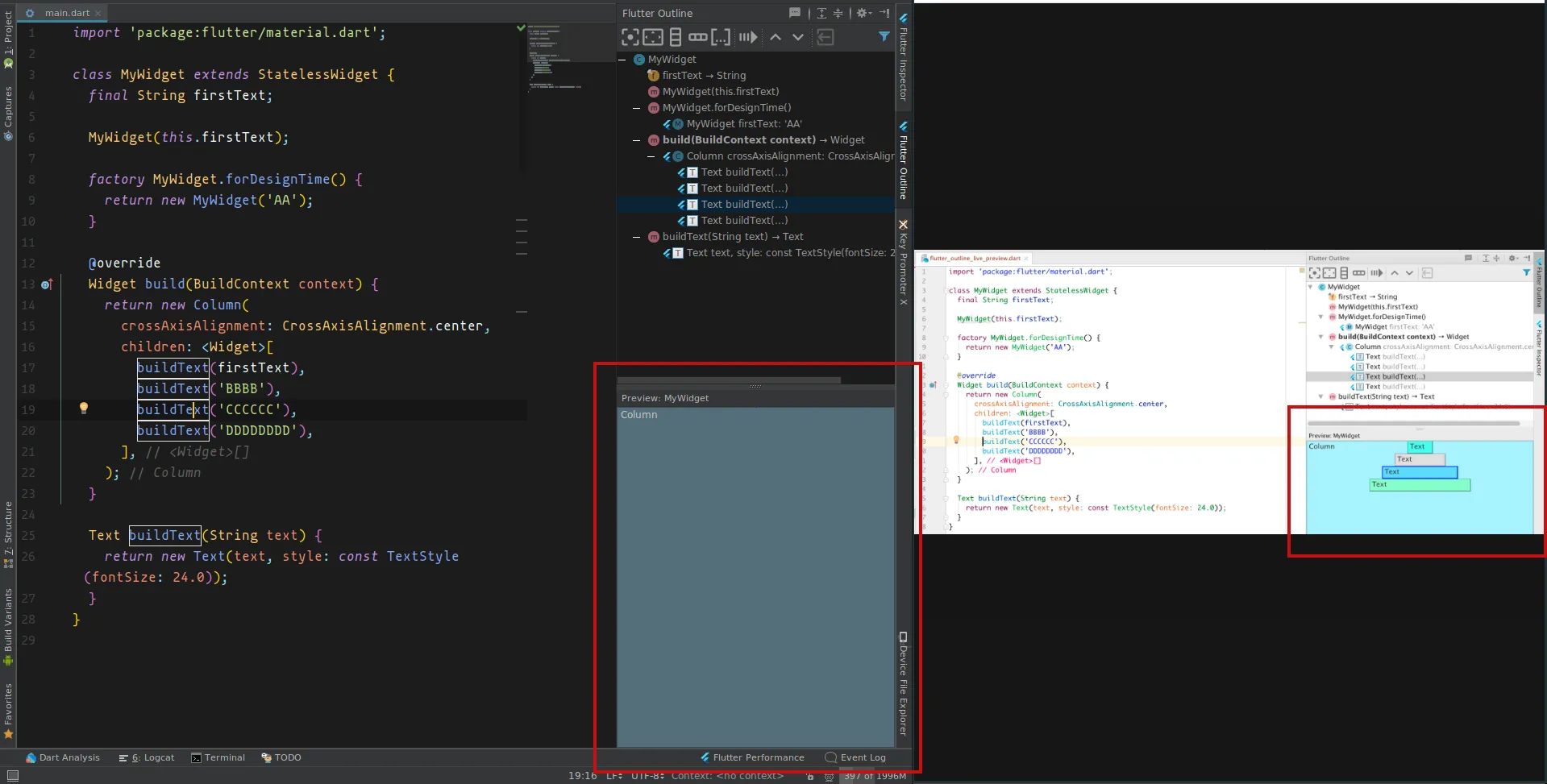Click Wrap with Column toolbar icon
Image resolution: width=1547 pixels, height=784 pixels.
tap(676, 37)
